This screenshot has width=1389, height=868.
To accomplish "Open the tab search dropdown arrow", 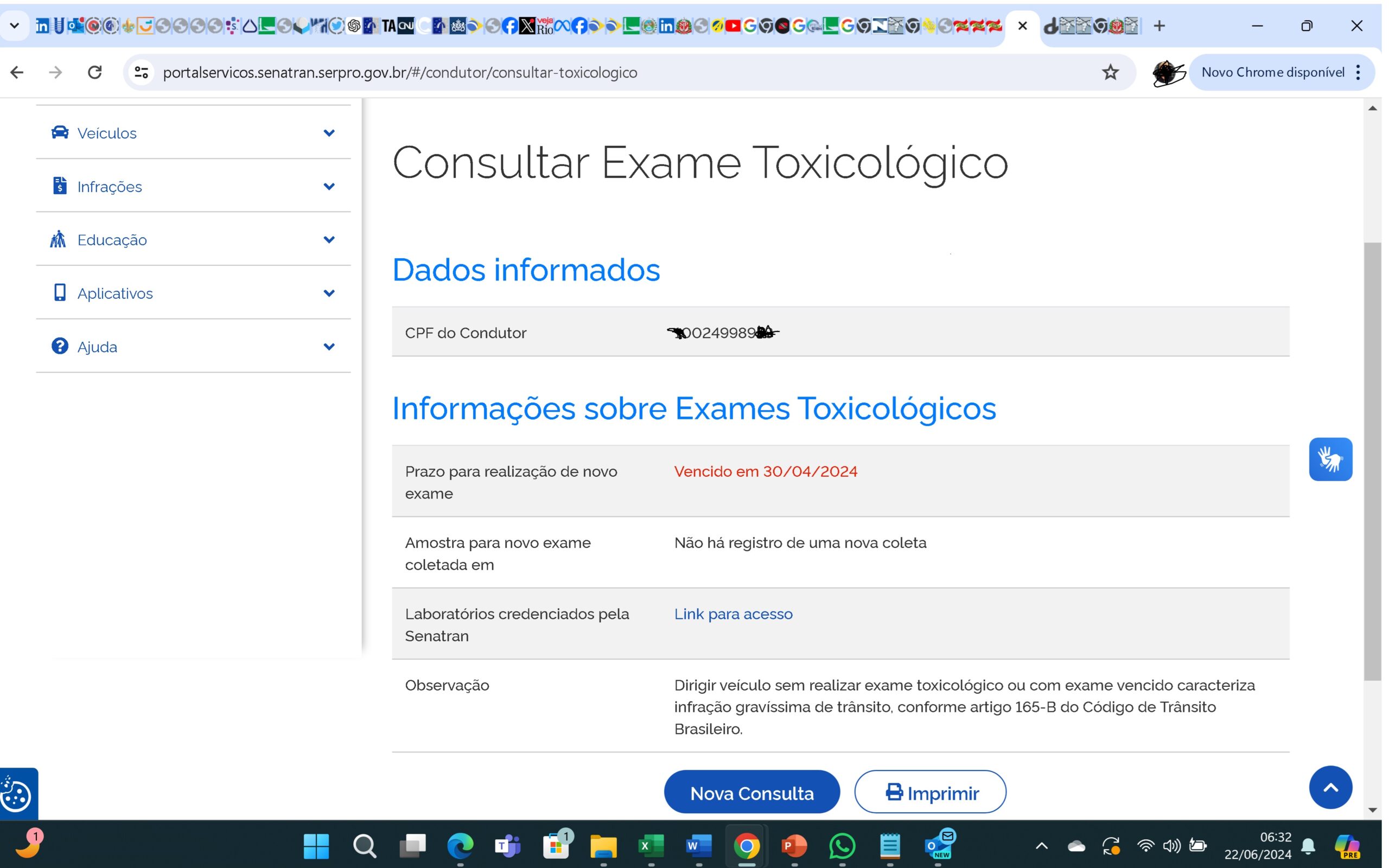I will (x=15, y=26).
